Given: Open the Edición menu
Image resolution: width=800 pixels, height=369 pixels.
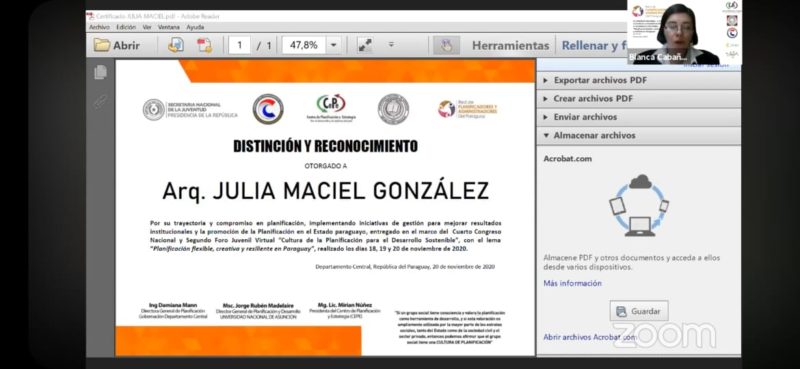Looking at the screenshot, I should tap(126, 28).
